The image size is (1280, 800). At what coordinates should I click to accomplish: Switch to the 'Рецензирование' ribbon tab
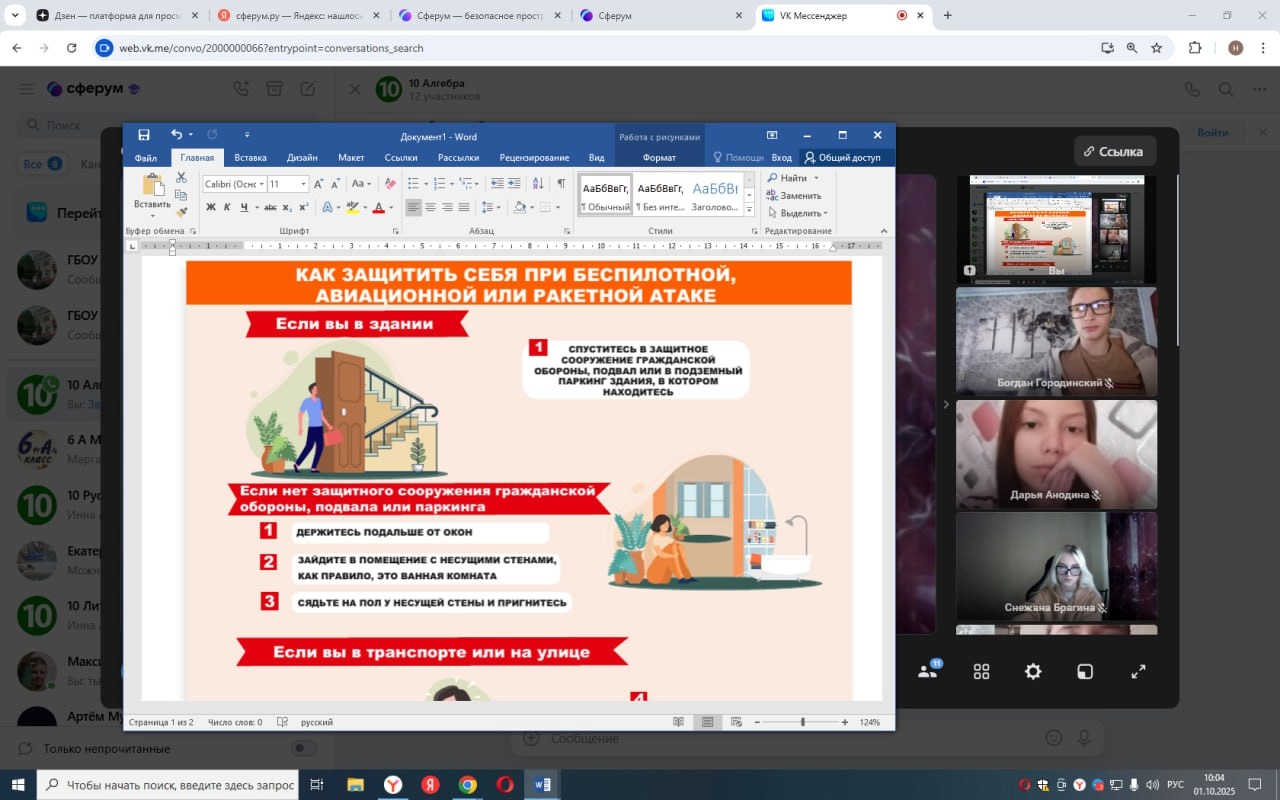pos(534,158)
